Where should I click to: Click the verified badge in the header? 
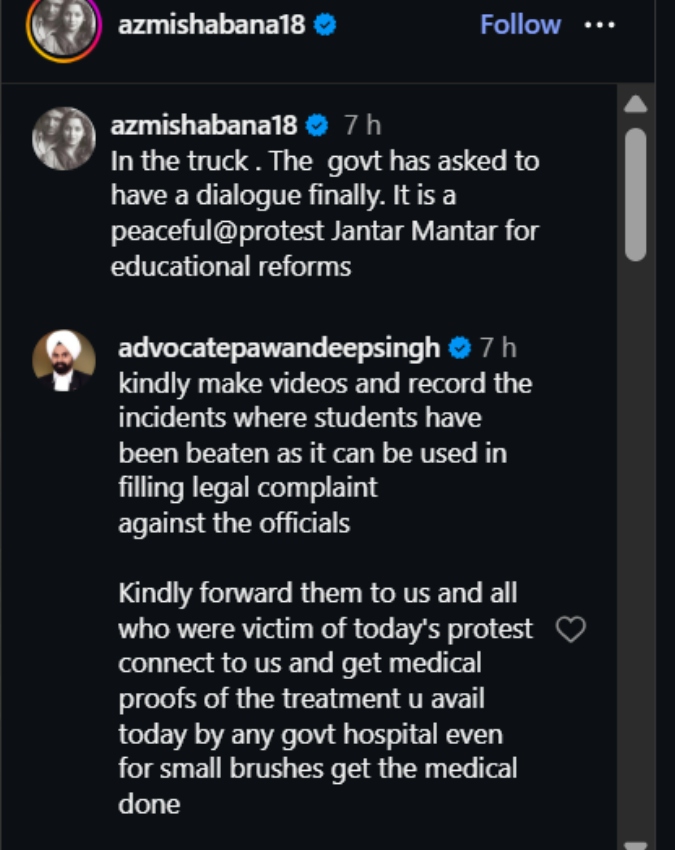pos(325,25)
